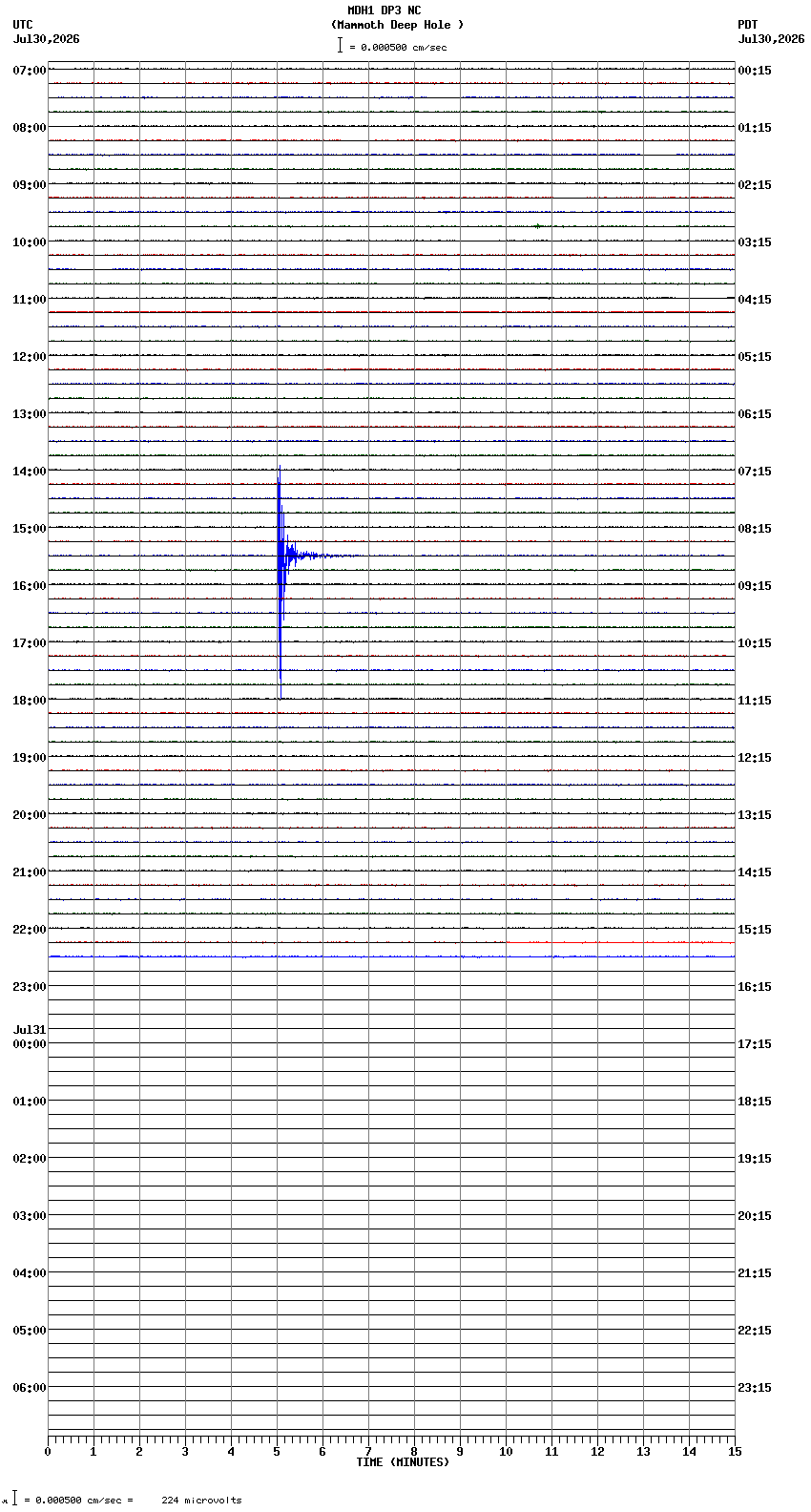Select the 02:00 UTC row label
The image size is (811, 1512).
[x=30, y=1159]
